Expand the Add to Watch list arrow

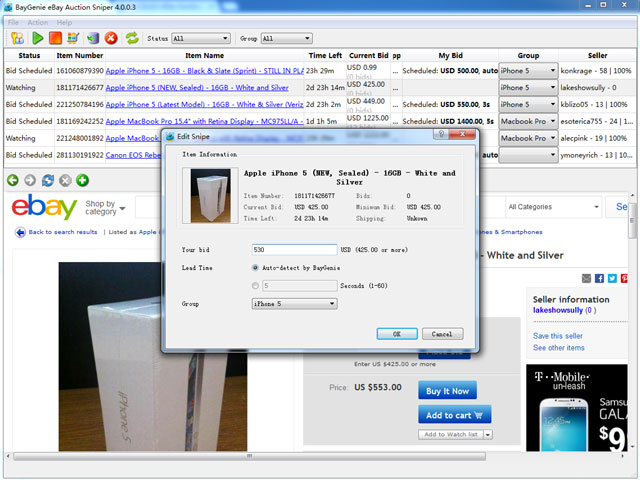(487, 434)
